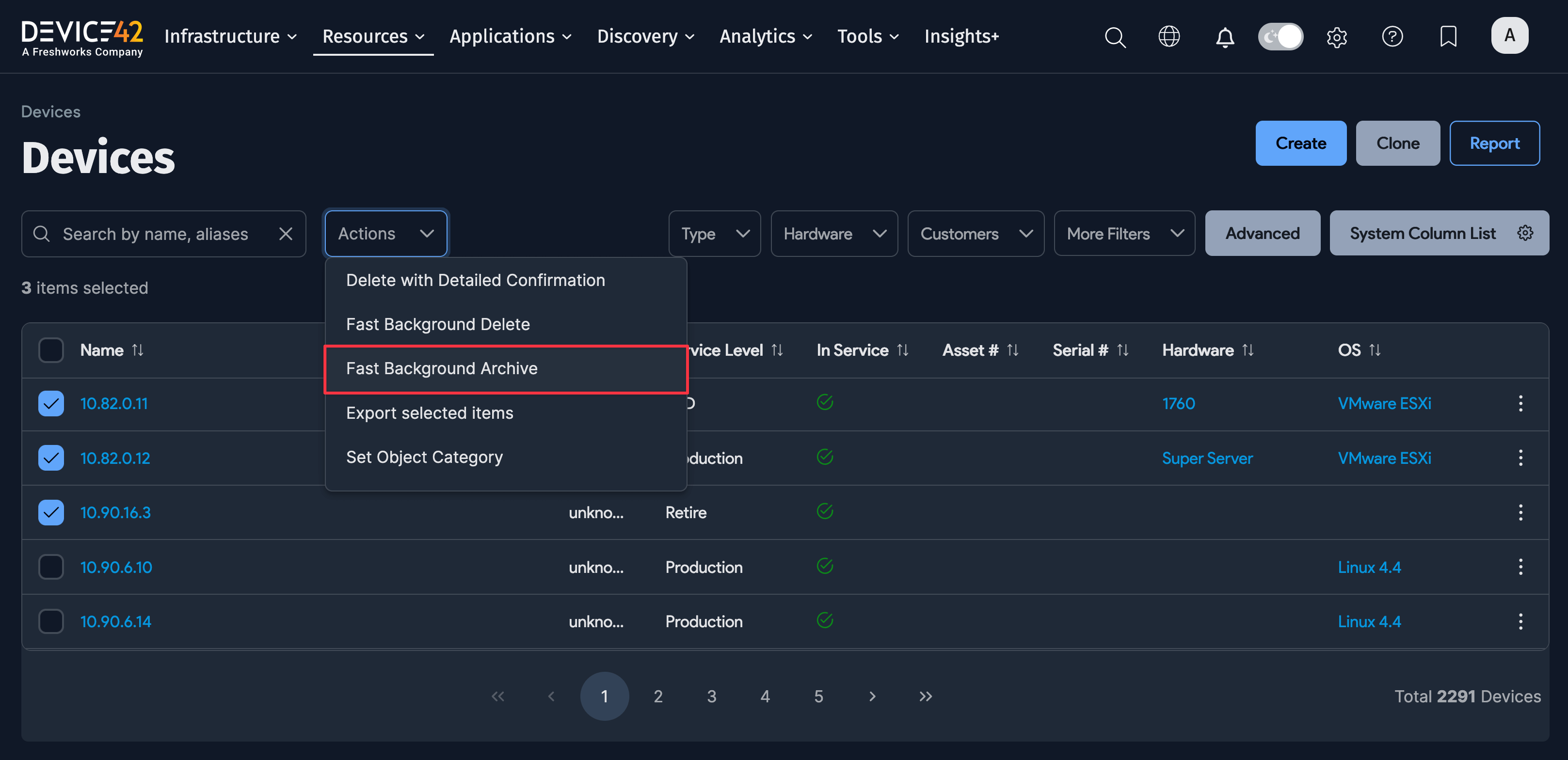Open the kebab menu on the 10.90.6.14 row

(1520, 621)
